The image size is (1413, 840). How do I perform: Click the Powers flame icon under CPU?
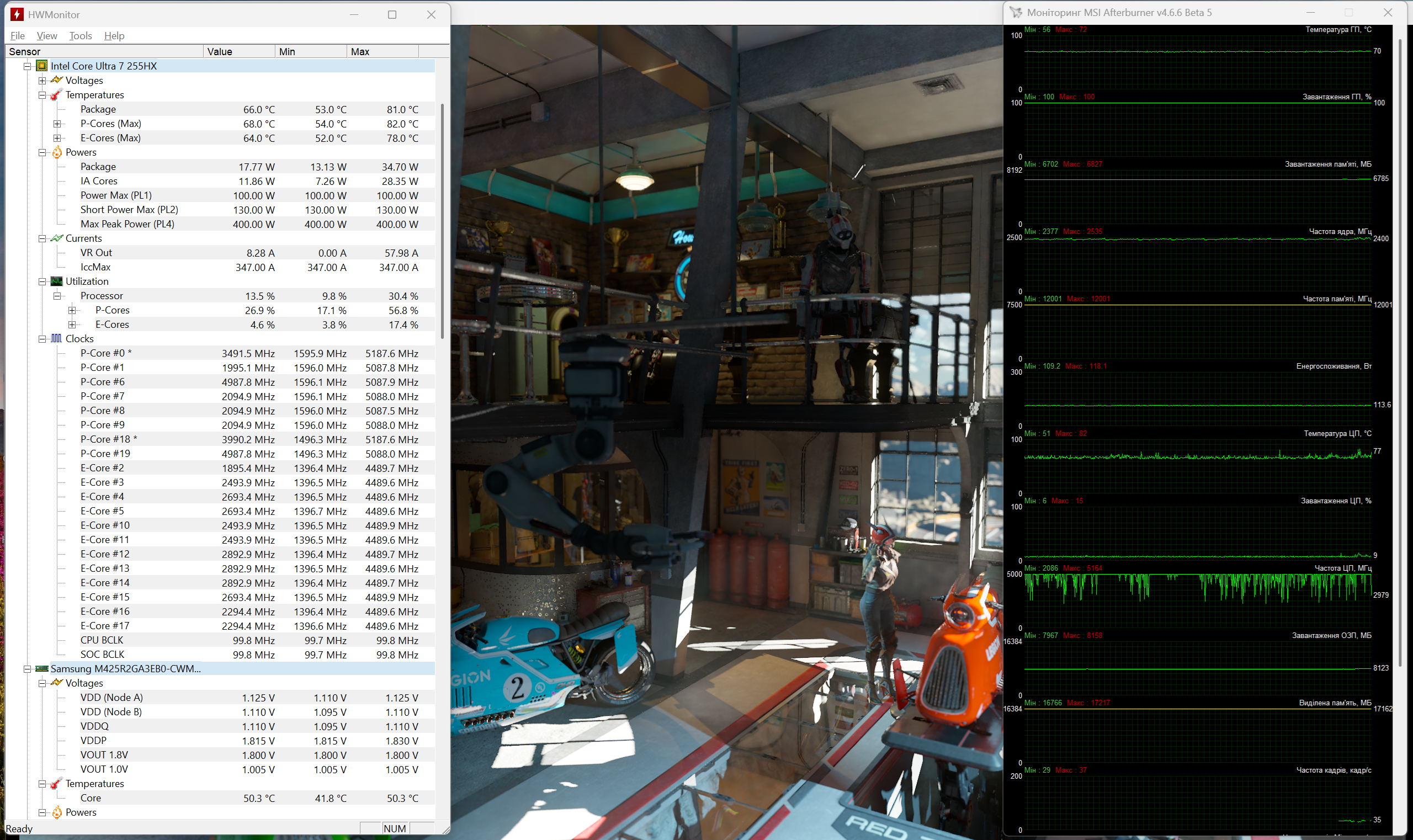click(57, 152)
